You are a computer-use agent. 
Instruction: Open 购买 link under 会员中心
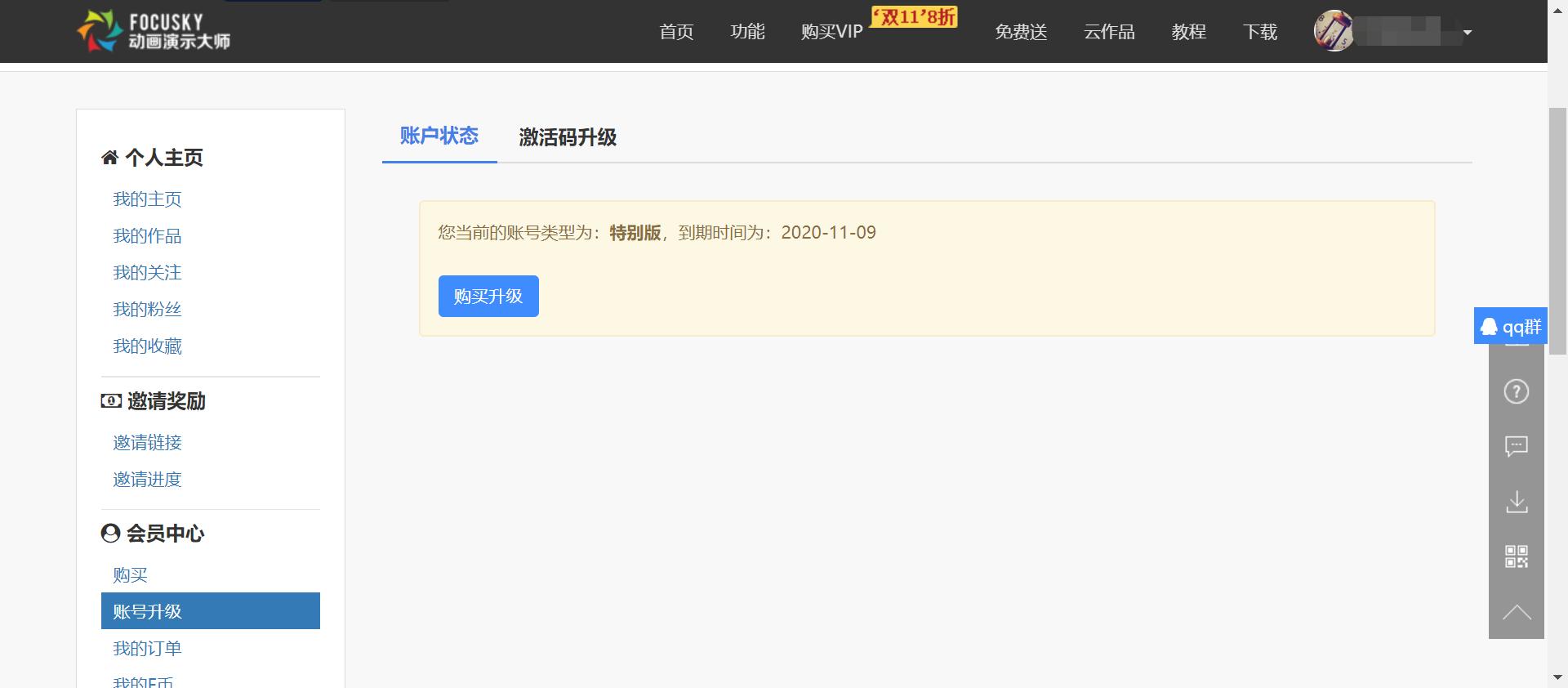(130, 575)
